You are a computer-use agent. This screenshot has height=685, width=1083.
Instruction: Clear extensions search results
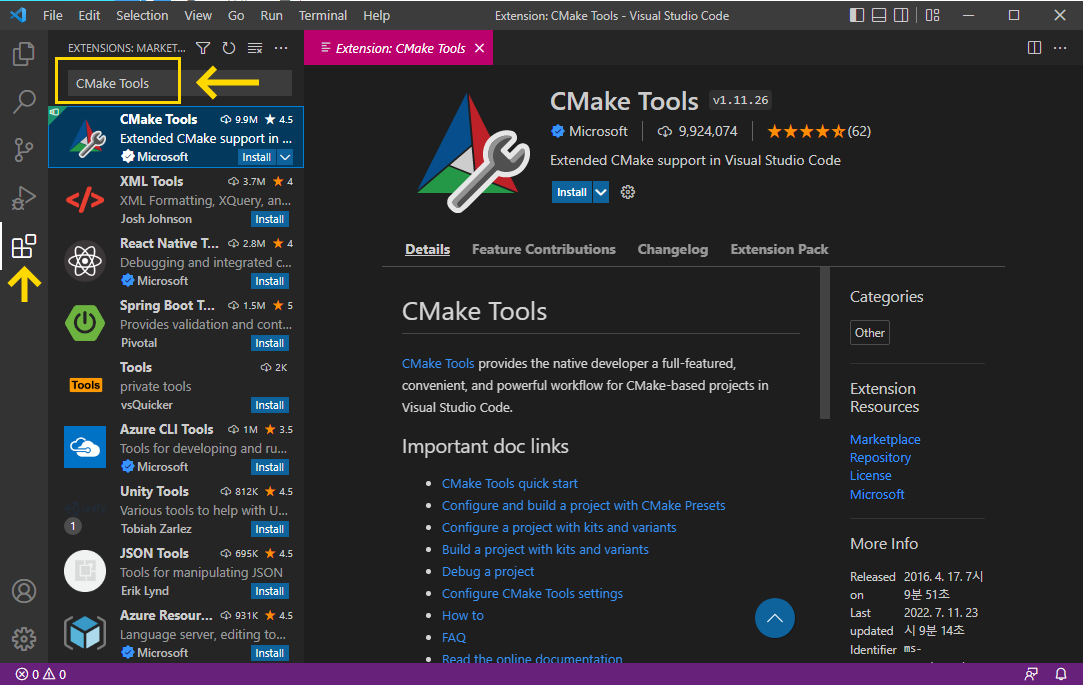point(255,48)
